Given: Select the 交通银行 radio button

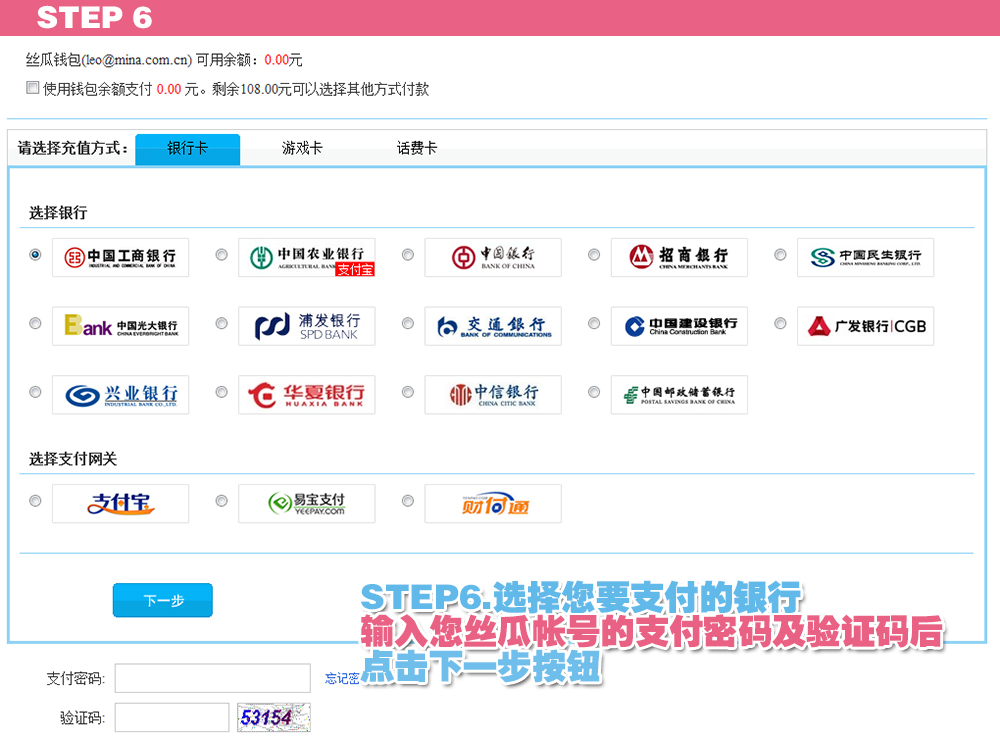Looking at the screenshot, I should 408,323.
